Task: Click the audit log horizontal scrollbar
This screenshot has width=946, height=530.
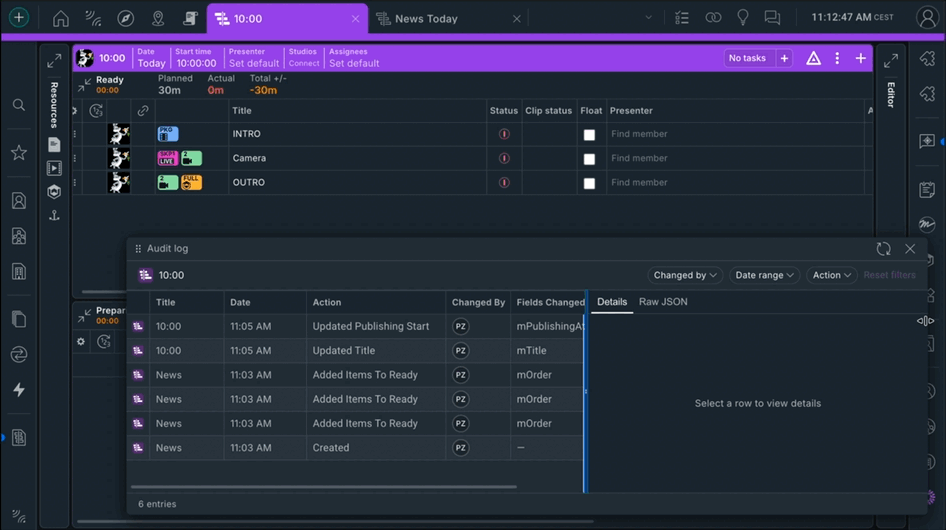Action: pyautogui.click(x=325, y=487)
